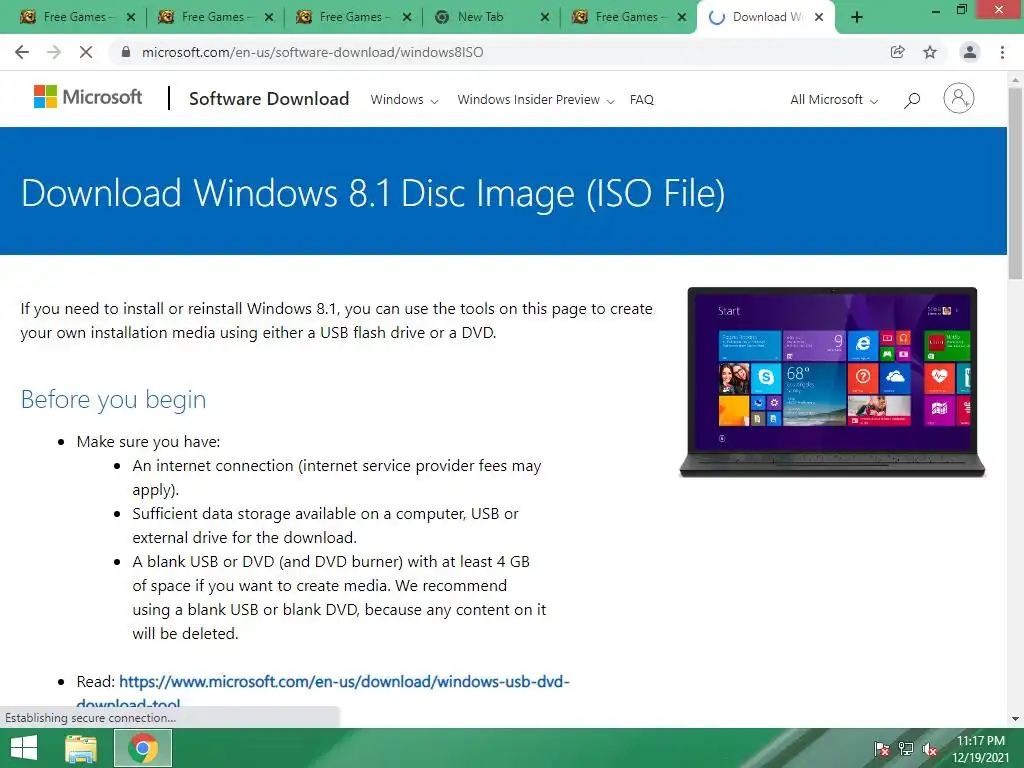Click the address bar URL field

tap(496, 52)
